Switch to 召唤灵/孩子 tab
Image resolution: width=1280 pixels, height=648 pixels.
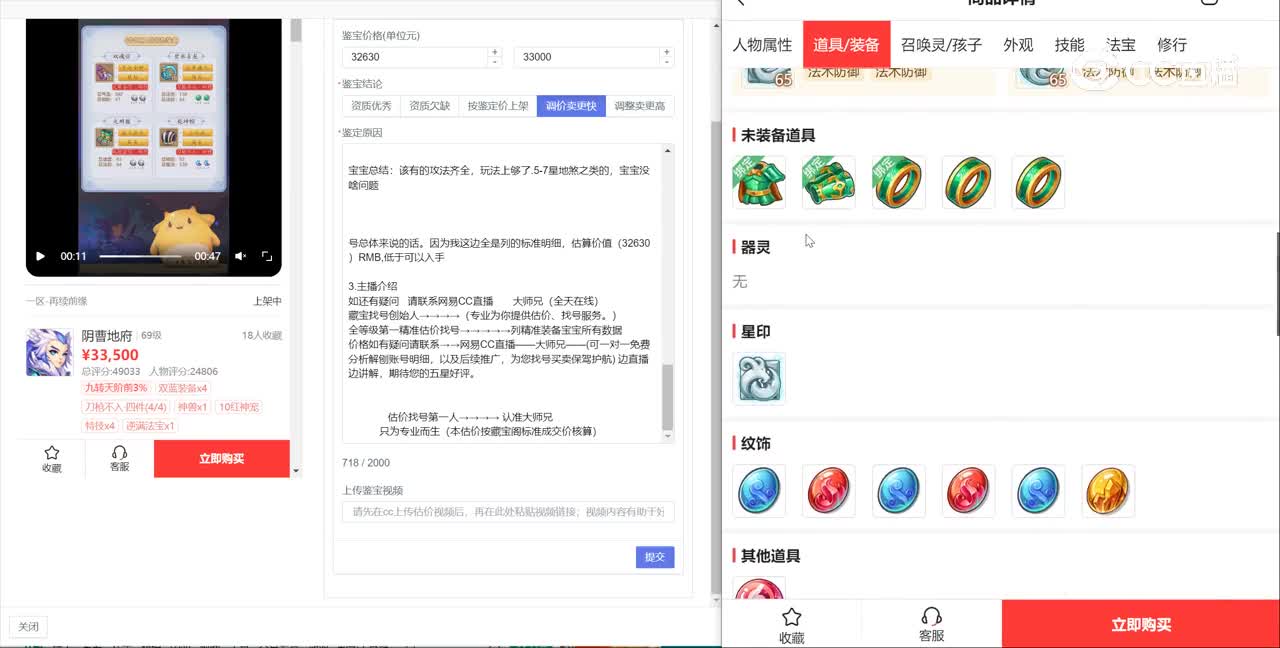(x=941, y=45)
